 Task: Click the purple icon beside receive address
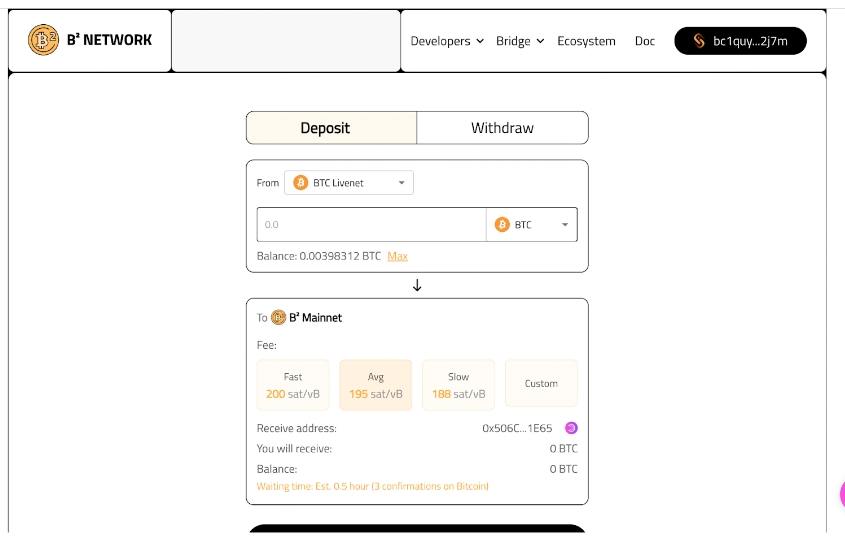tap(571, 428)
